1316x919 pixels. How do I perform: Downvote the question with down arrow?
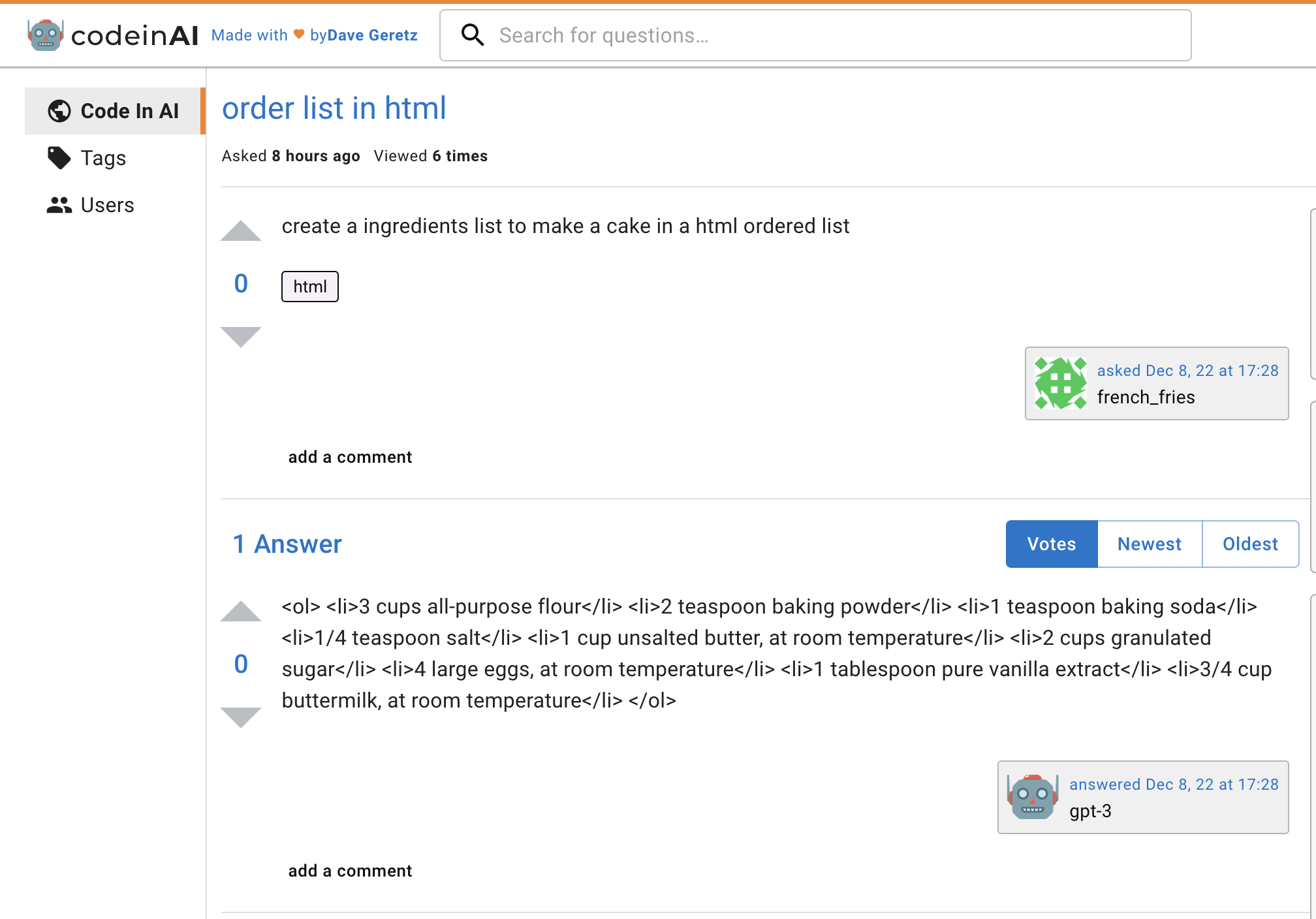(x=241, y=337)
